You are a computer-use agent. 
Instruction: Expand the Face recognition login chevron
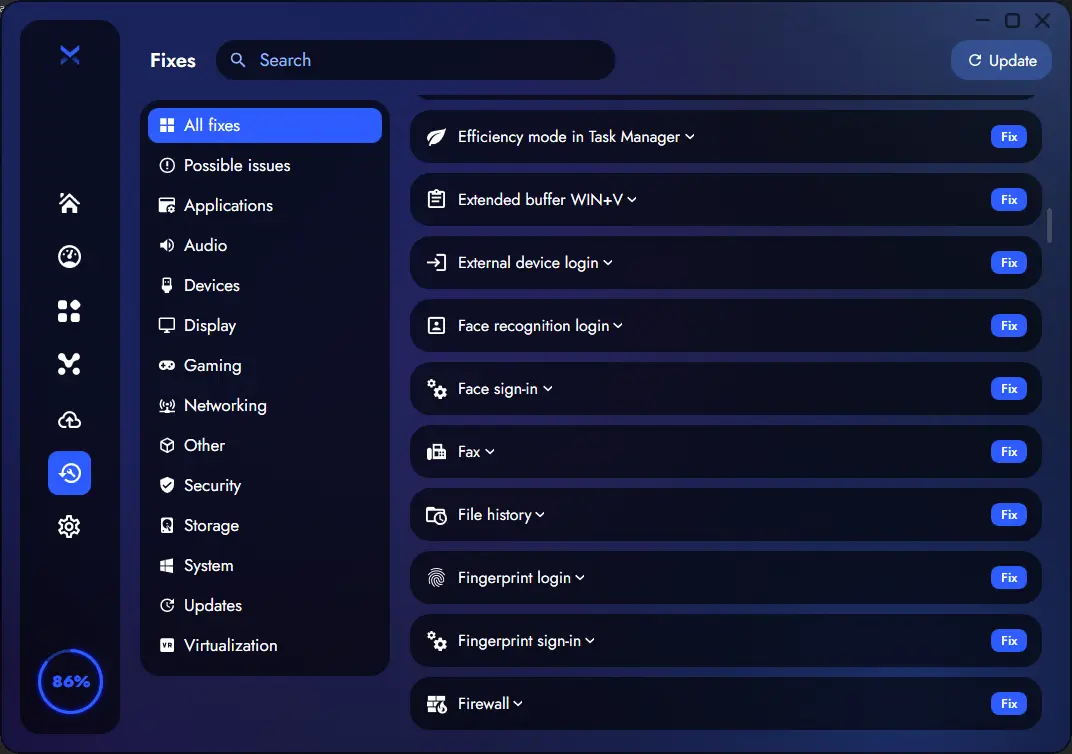click(618, 326)
